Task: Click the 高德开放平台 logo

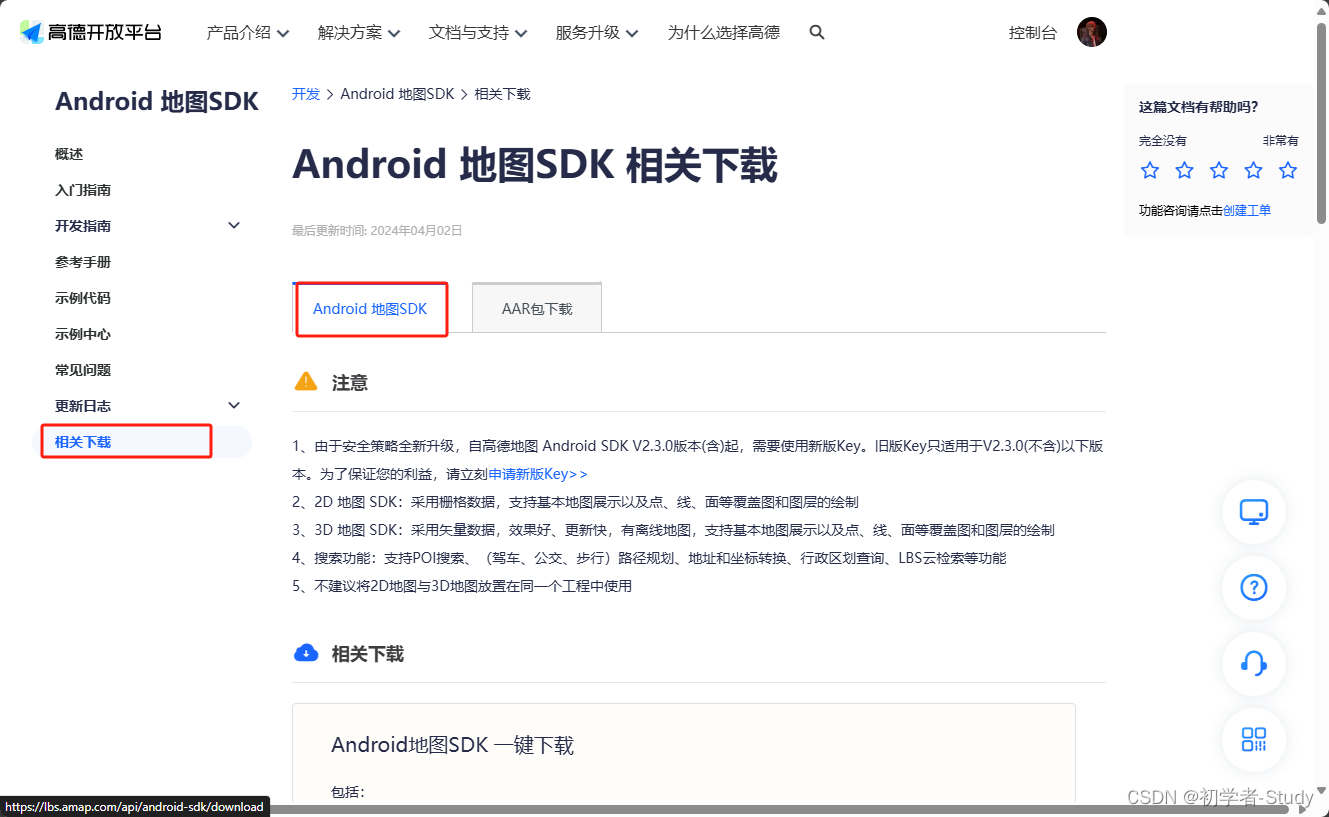Action: (91, 32)
